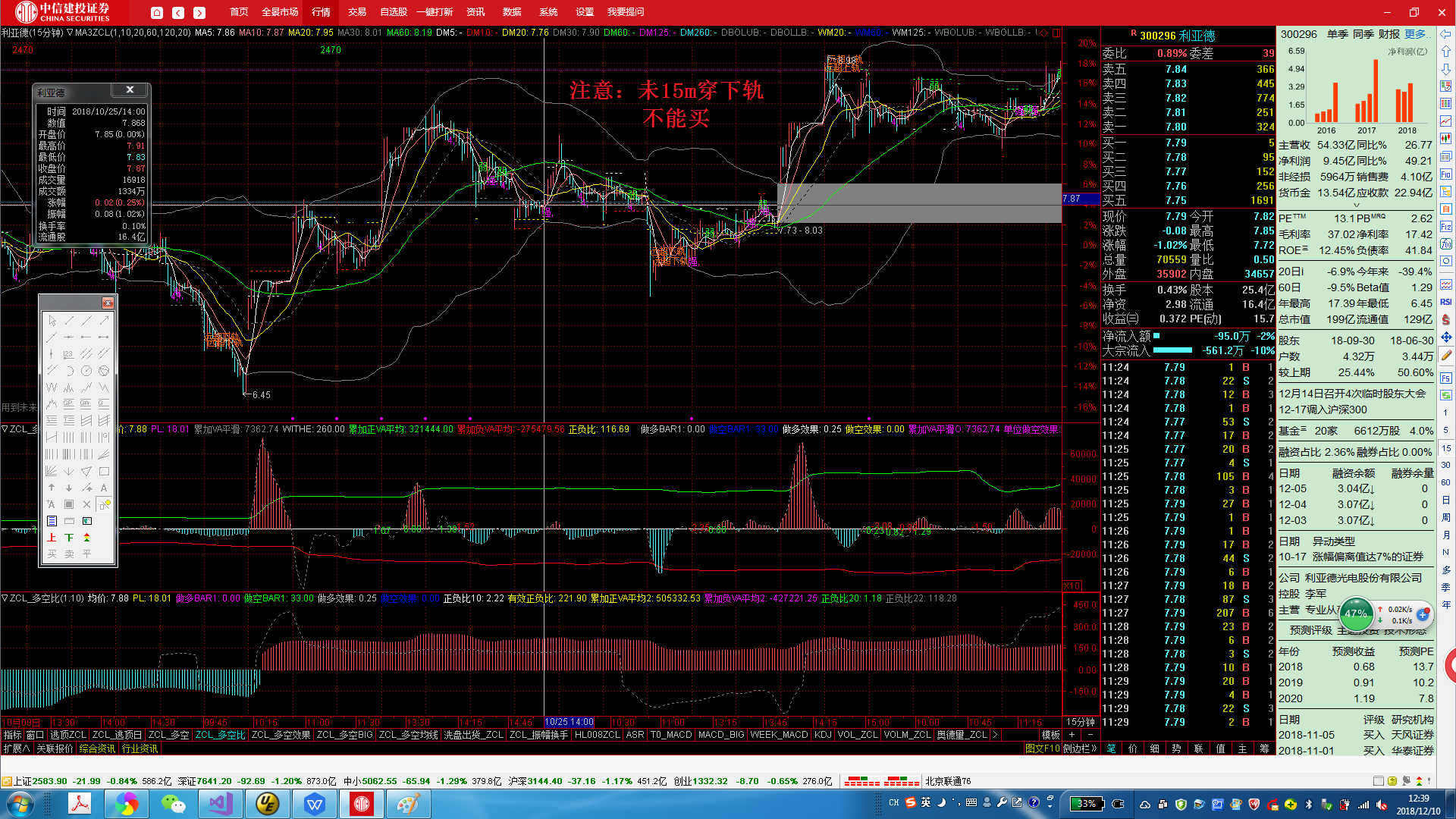Open 综合资讯 news link
The height and width of the screenshot is (819, 1456).
click(97, 748)
